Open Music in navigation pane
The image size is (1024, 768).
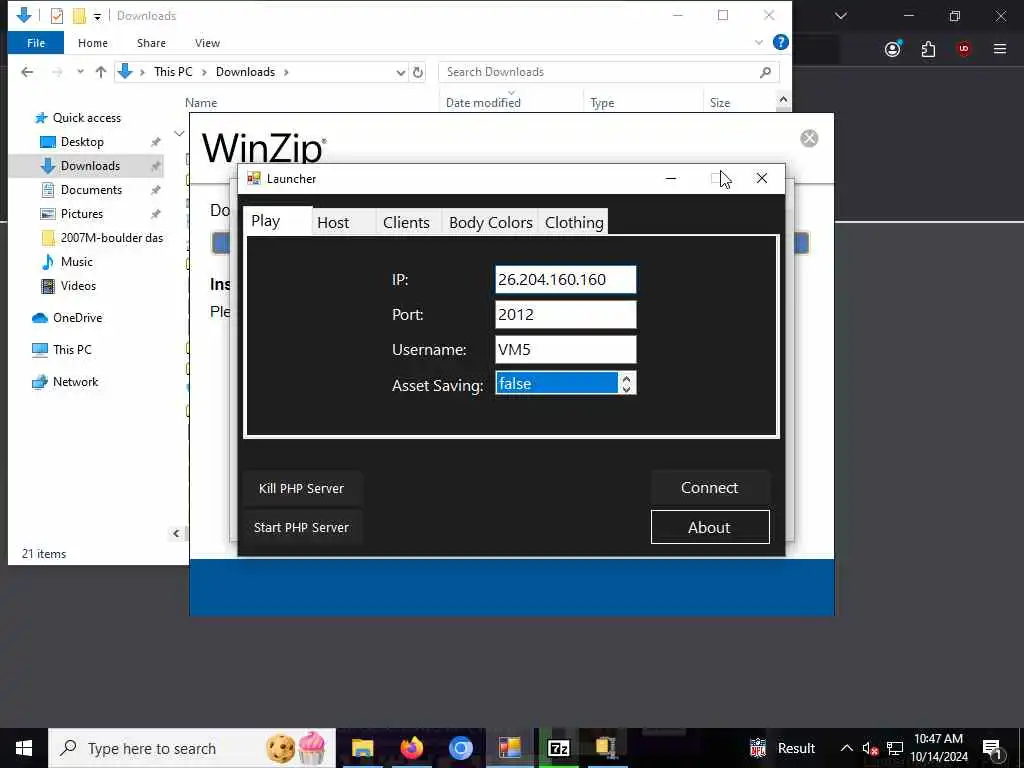[x=76, y=262]
